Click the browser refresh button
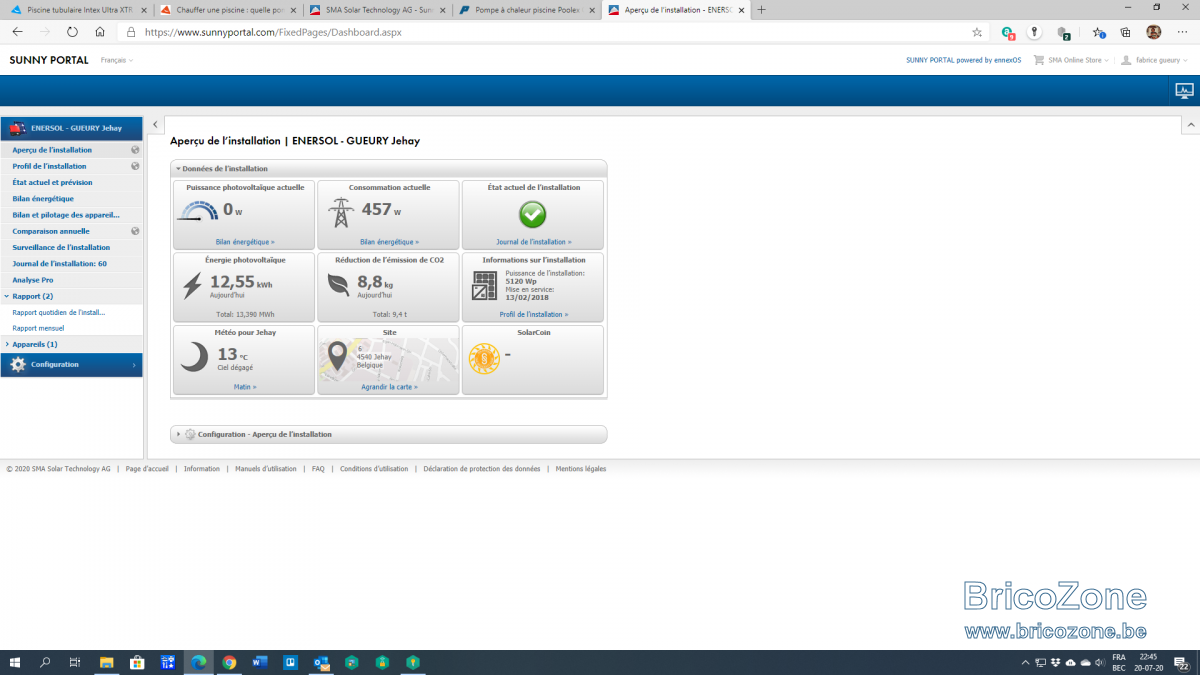The image size is (1200, 675). [72, 32]
